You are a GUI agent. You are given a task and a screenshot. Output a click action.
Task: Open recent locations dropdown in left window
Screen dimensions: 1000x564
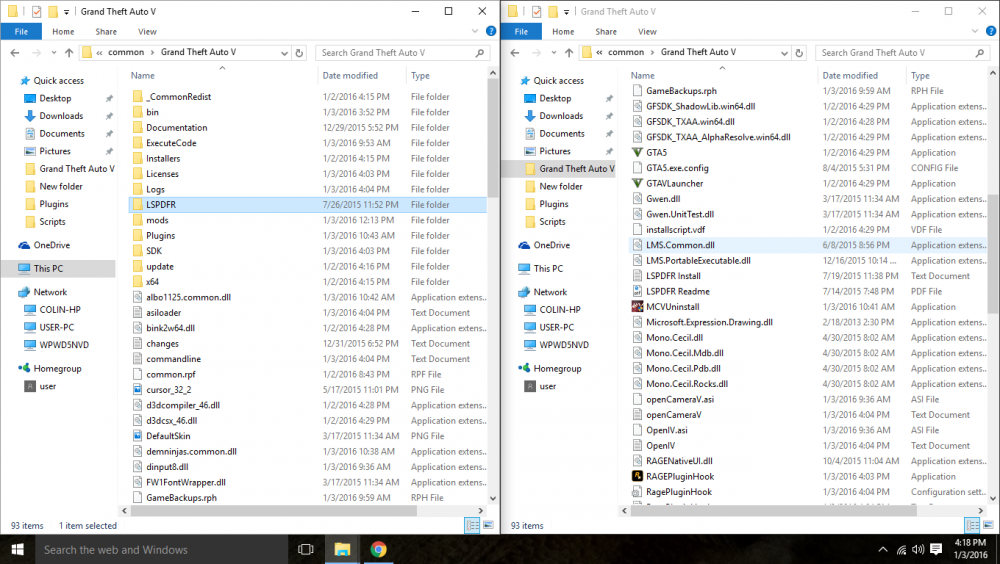click(x=54, y=53)
